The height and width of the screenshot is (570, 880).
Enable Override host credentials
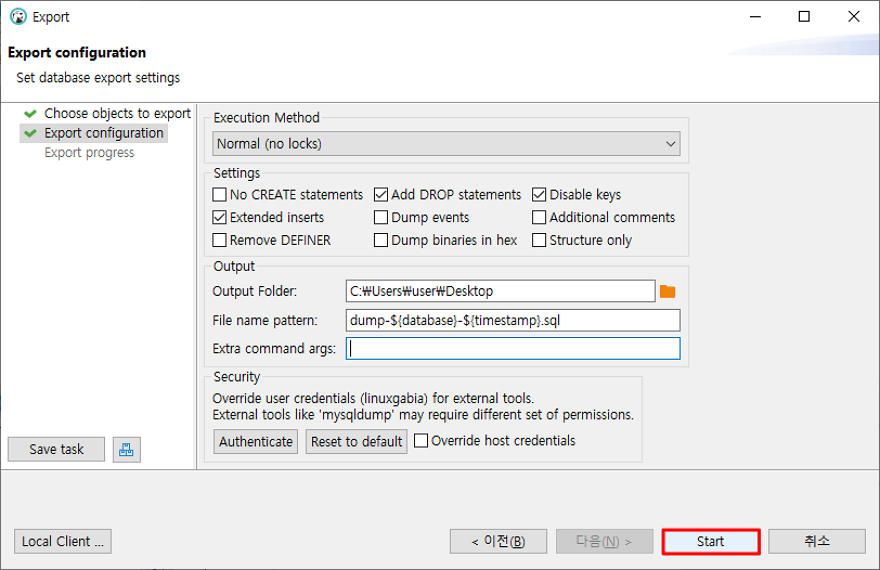421,440
